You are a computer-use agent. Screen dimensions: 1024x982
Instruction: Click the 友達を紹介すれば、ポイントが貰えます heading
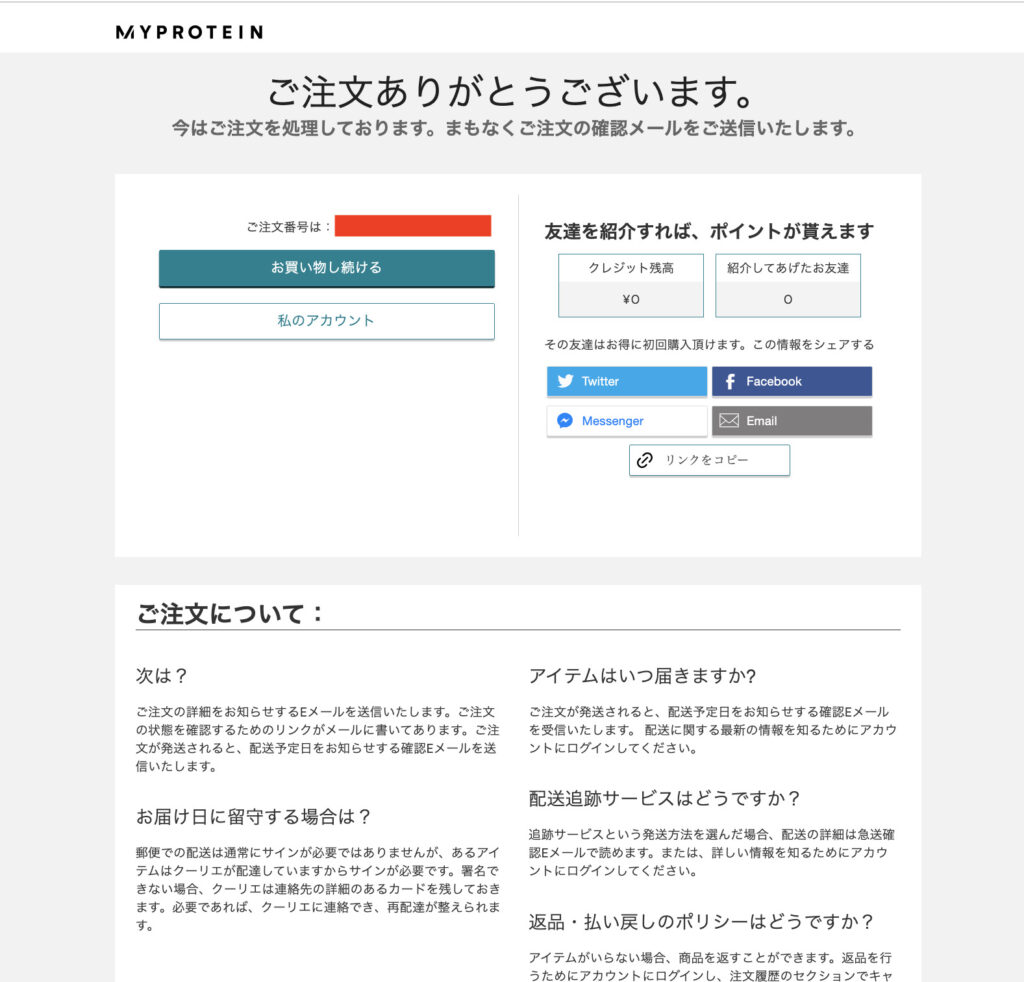(708, 231)
